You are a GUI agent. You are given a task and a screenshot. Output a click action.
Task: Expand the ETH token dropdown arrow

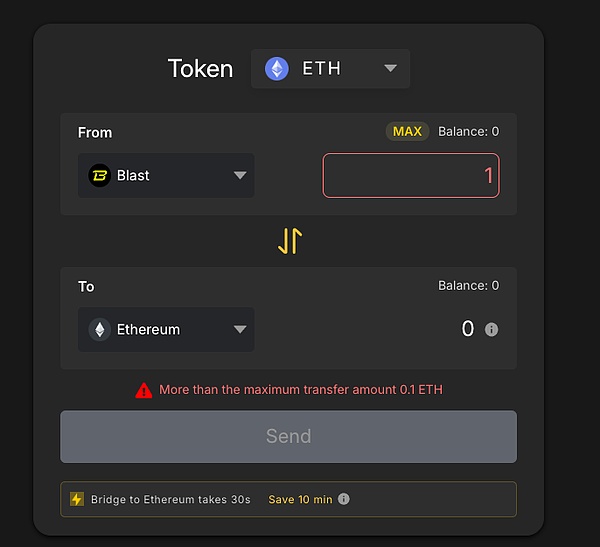(390, 68)
